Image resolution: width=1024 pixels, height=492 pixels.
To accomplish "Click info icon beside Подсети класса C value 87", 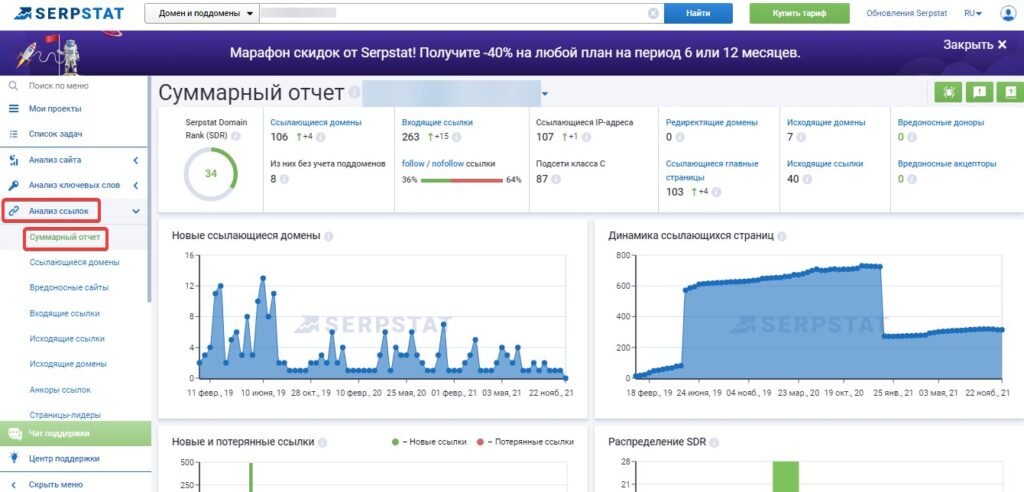I will (x=555, y=179).
